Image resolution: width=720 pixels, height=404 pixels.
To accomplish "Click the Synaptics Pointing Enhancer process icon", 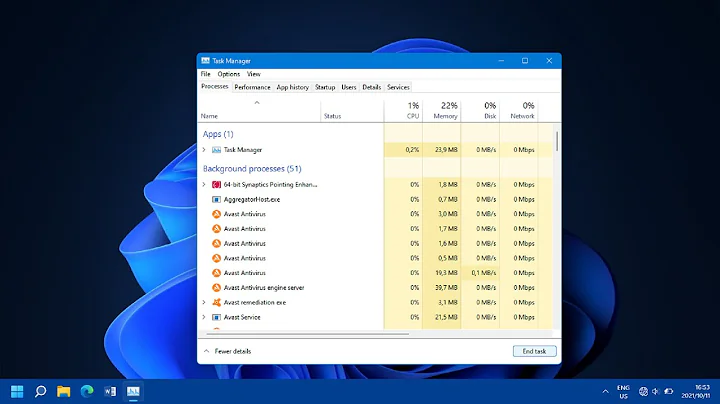I will pos(216,185).
